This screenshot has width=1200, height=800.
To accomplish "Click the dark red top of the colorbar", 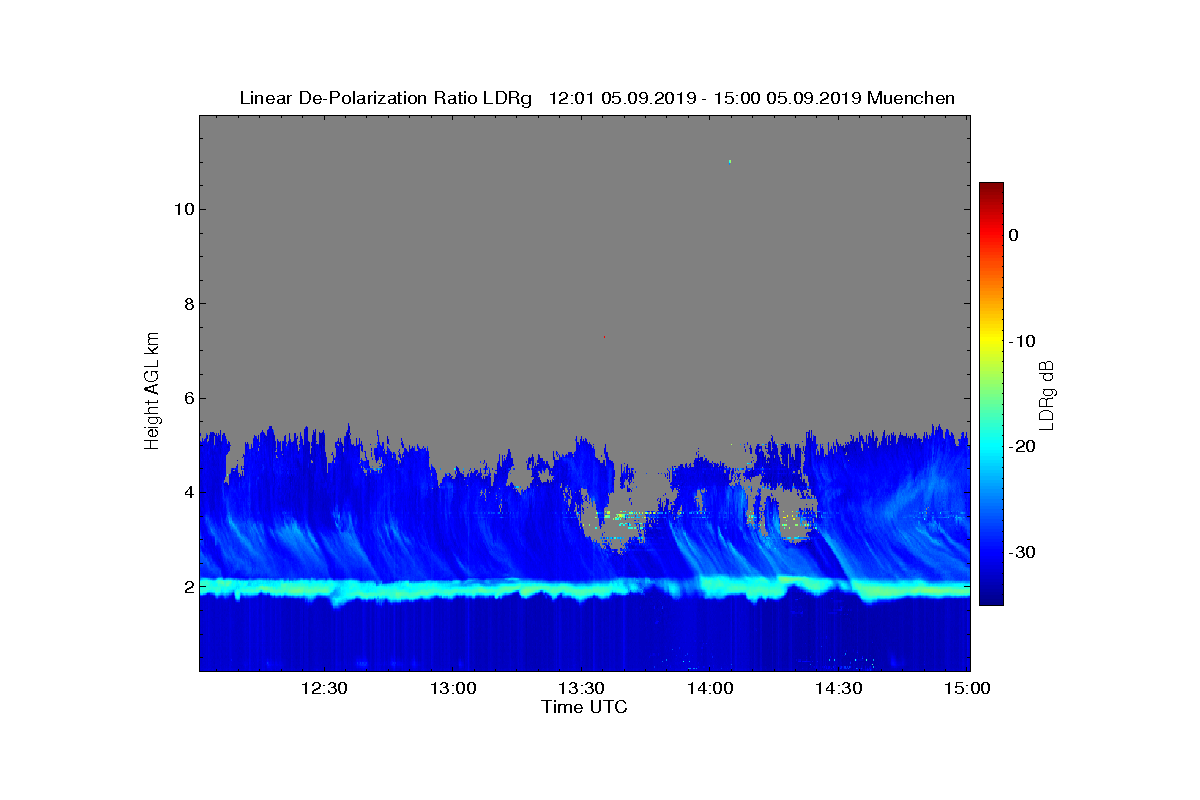I will pyautogui.click(x=991, y=190).
